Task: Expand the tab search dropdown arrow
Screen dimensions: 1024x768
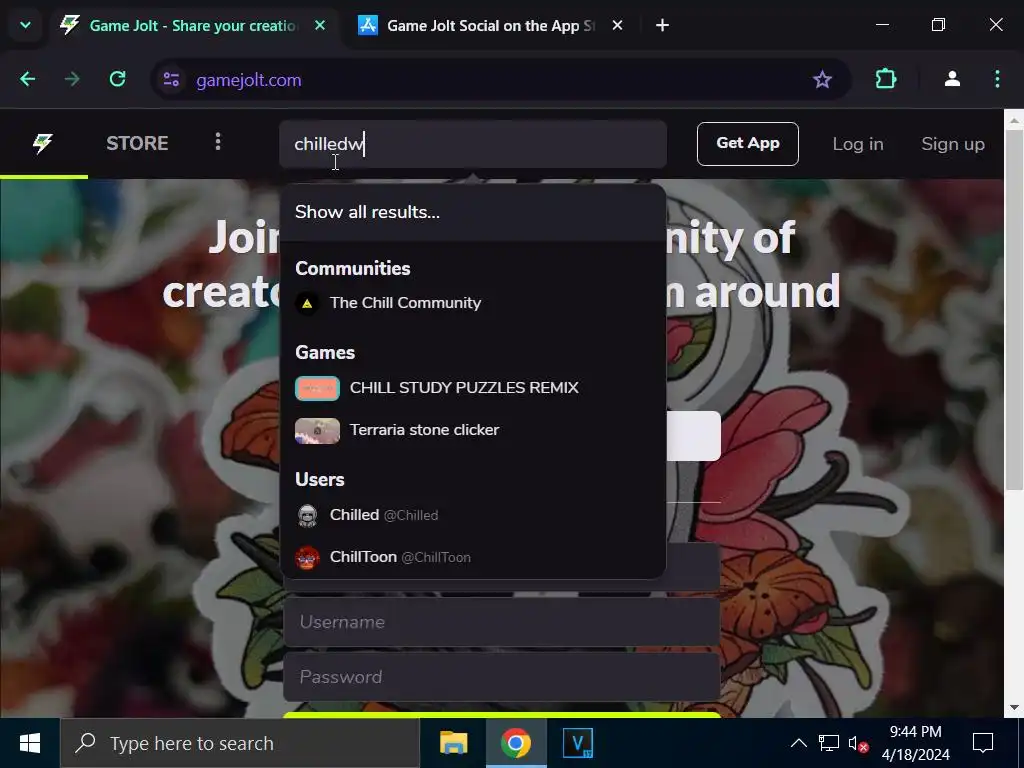Action: point(25,25)
